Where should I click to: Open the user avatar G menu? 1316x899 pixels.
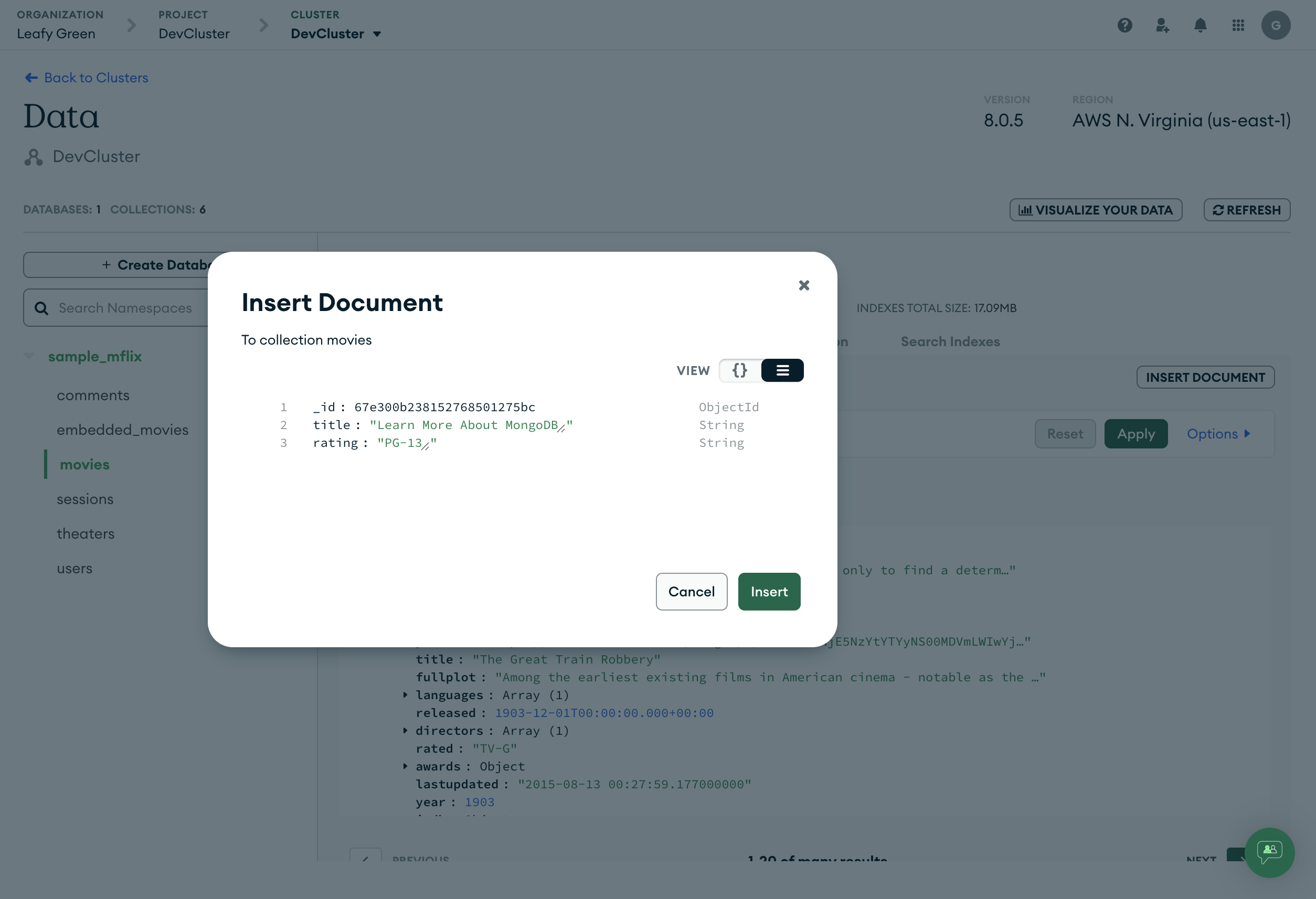click(1276, 26)
